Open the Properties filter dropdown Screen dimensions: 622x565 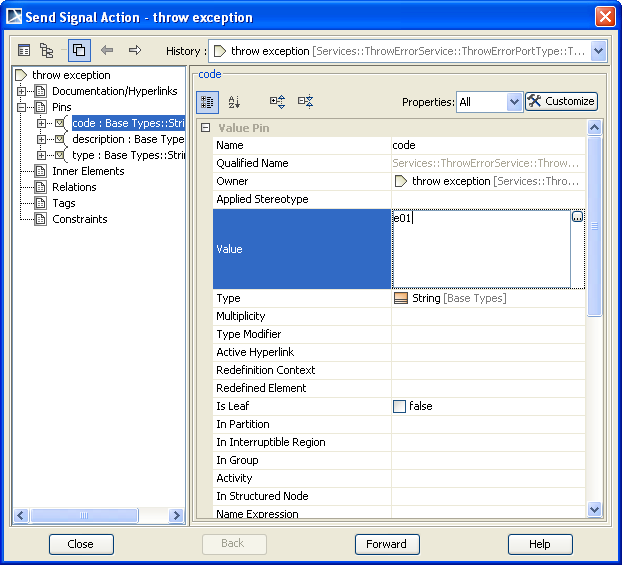point(514,101)
